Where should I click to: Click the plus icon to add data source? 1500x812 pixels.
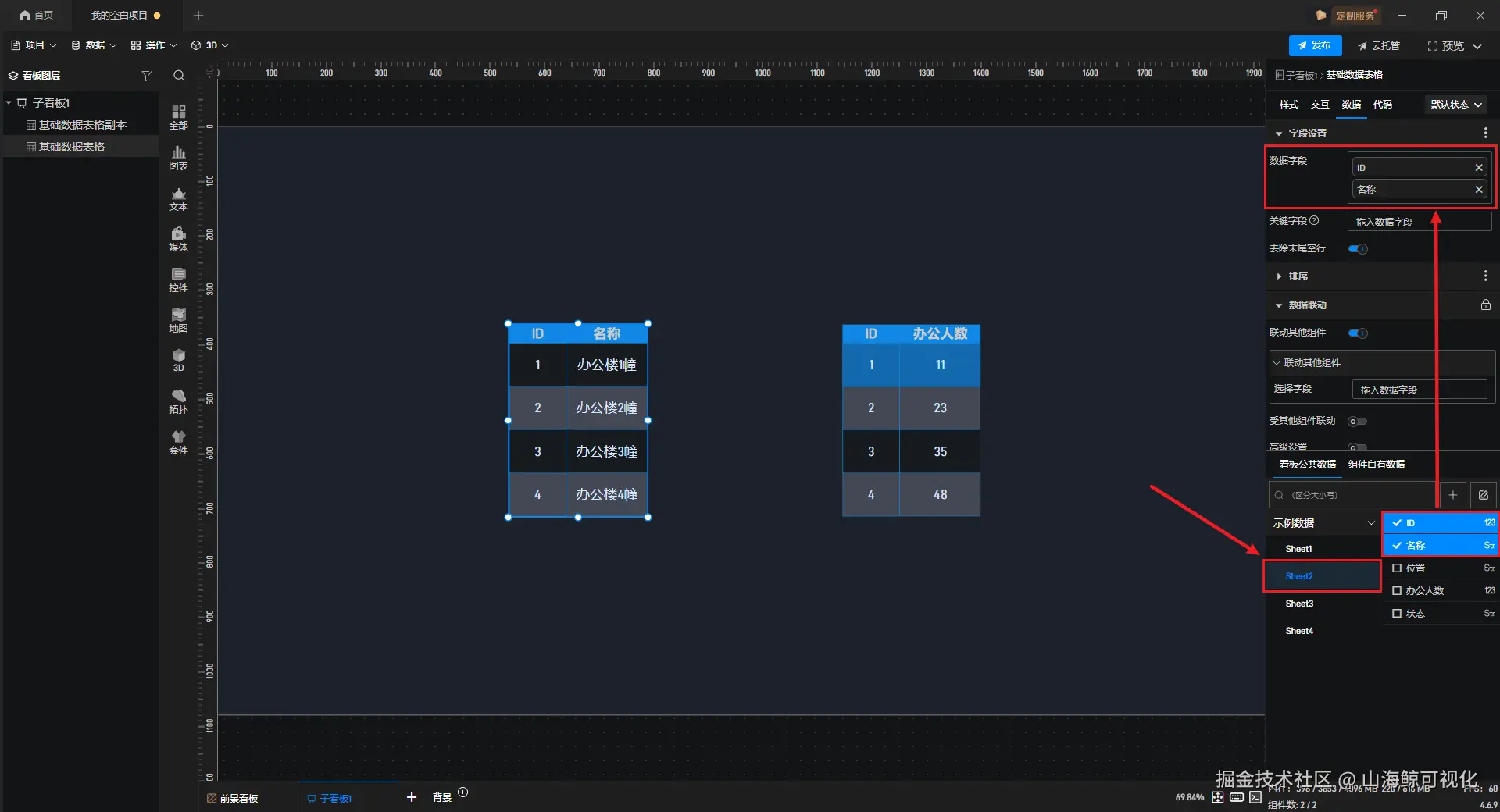tap(1452, 495)
